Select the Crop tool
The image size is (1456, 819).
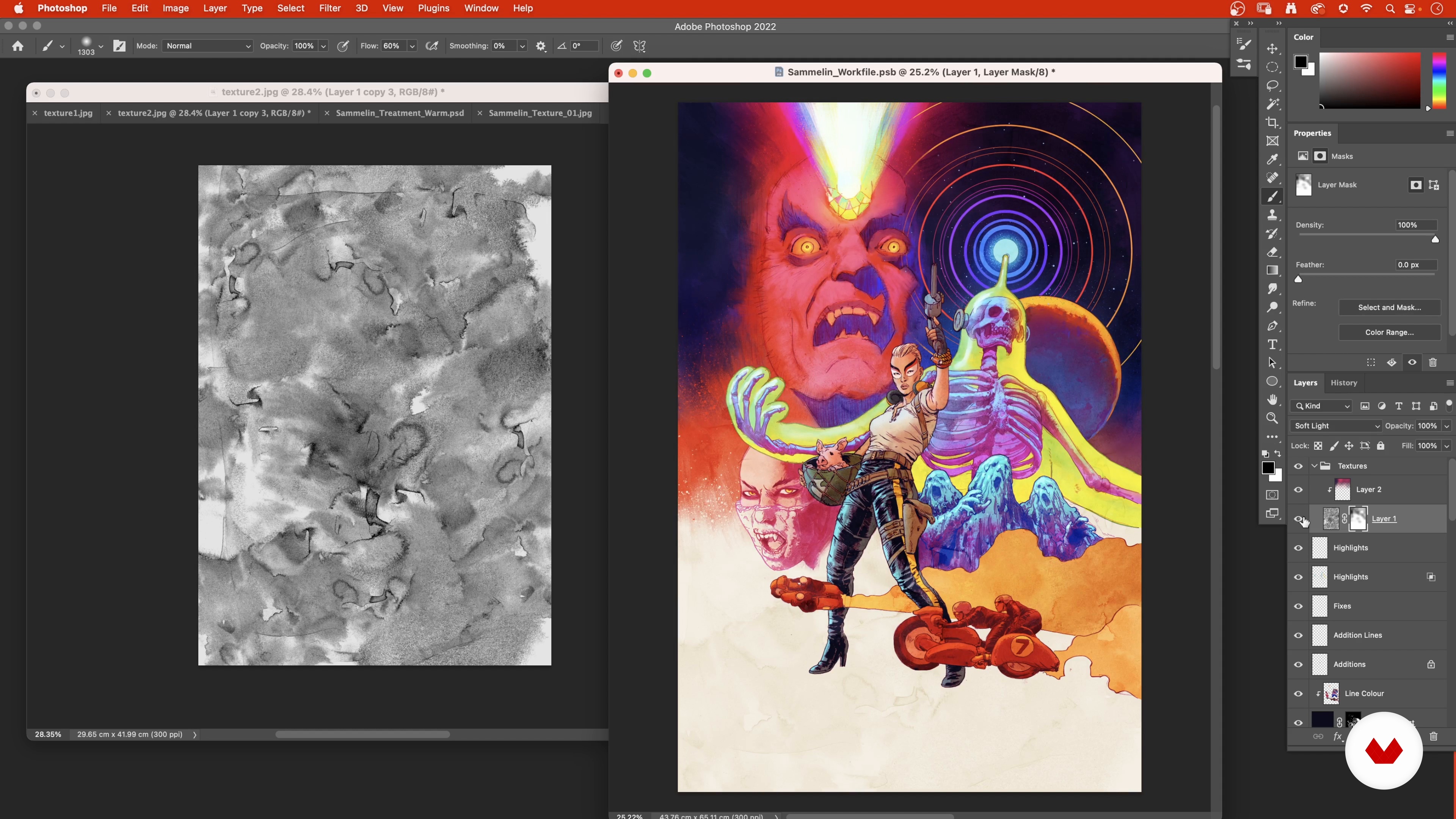1272,122
